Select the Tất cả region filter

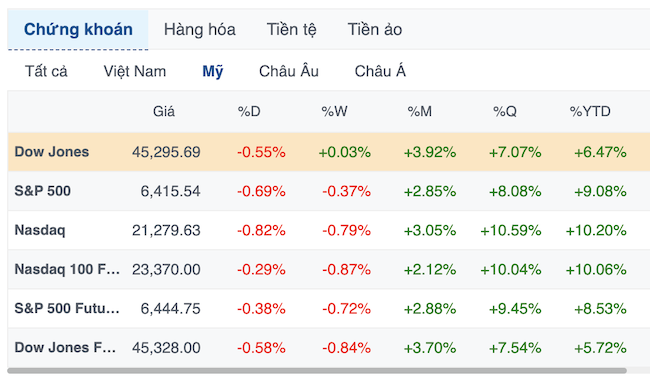[x=46, y=71]
